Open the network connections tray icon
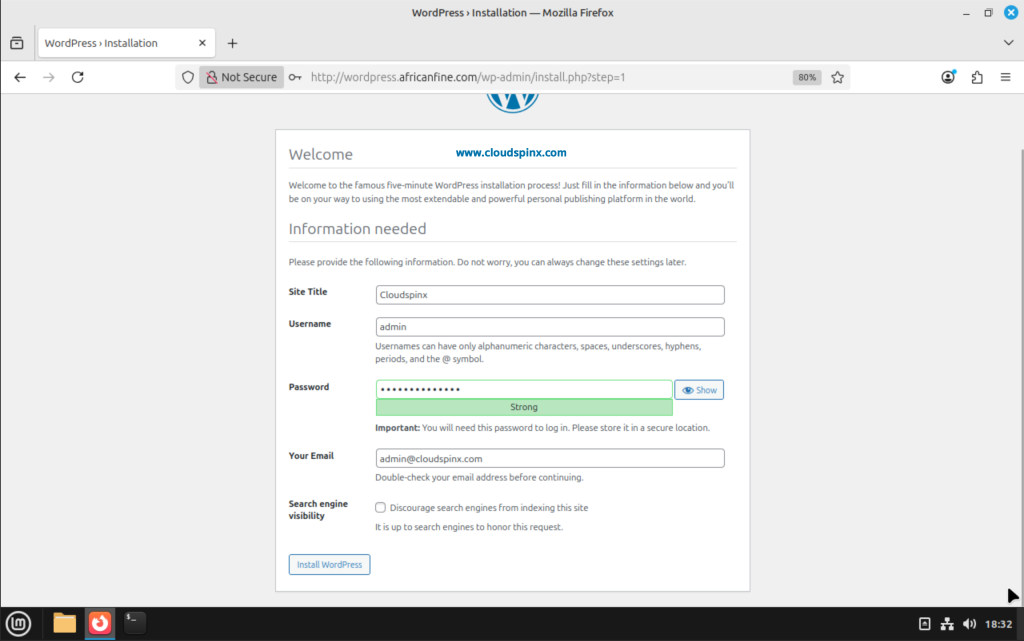 pyautogui.click(x=947, y=624)
